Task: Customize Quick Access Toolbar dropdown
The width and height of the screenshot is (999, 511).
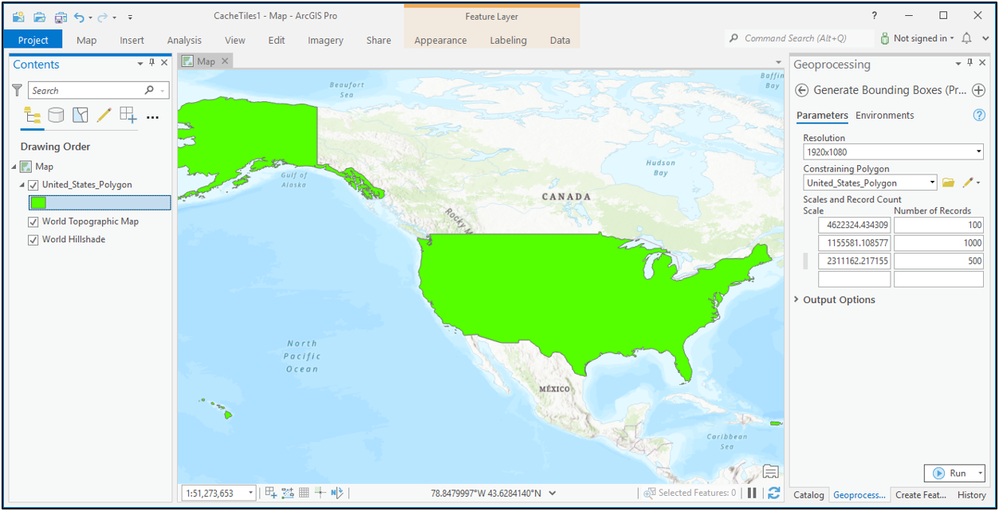Action: (x=130, y=17)
